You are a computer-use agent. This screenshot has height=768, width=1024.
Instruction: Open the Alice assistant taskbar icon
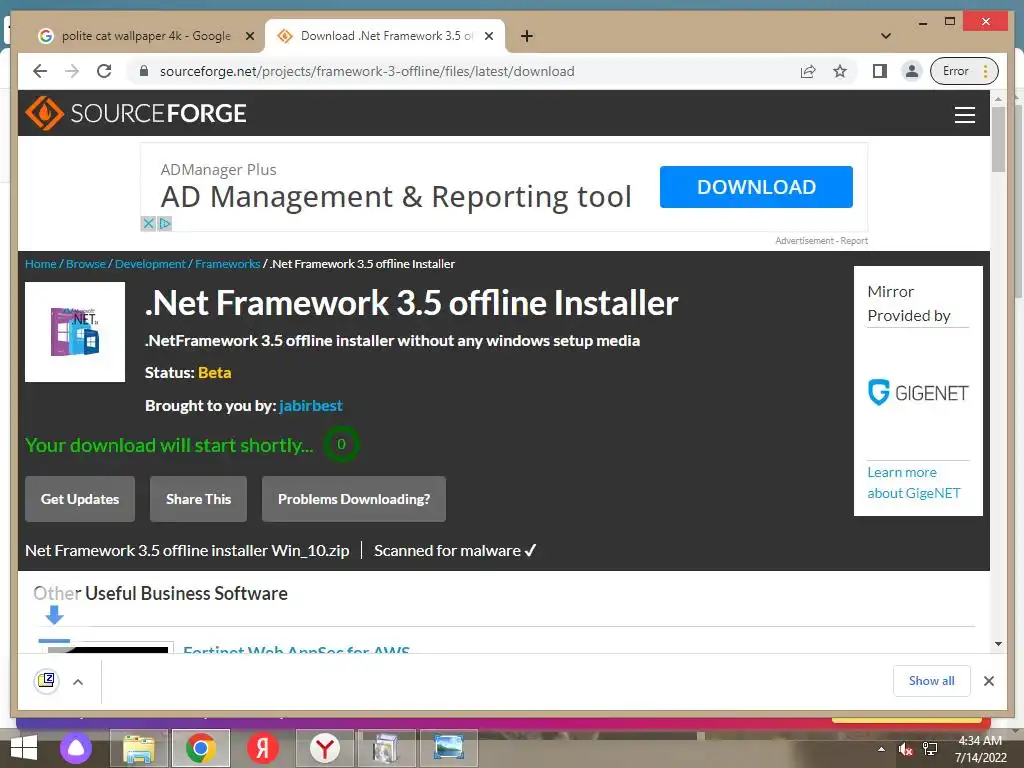76,748
